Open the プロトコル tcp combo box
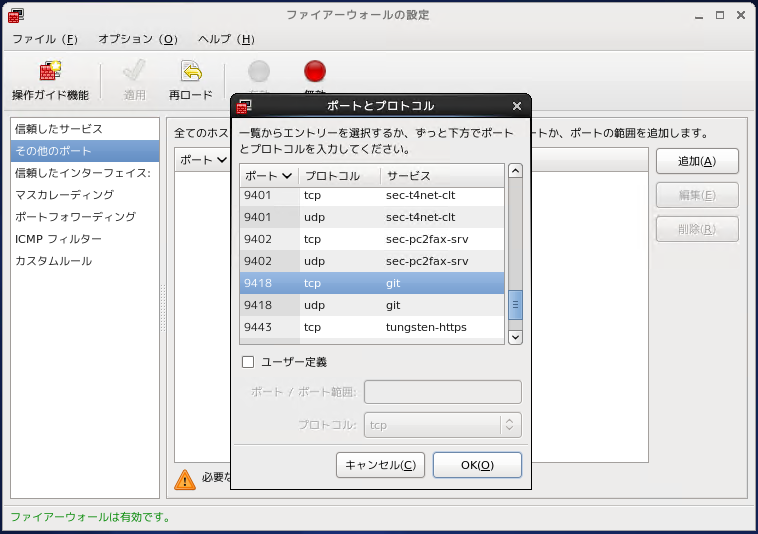 click(x=442, y=425)
